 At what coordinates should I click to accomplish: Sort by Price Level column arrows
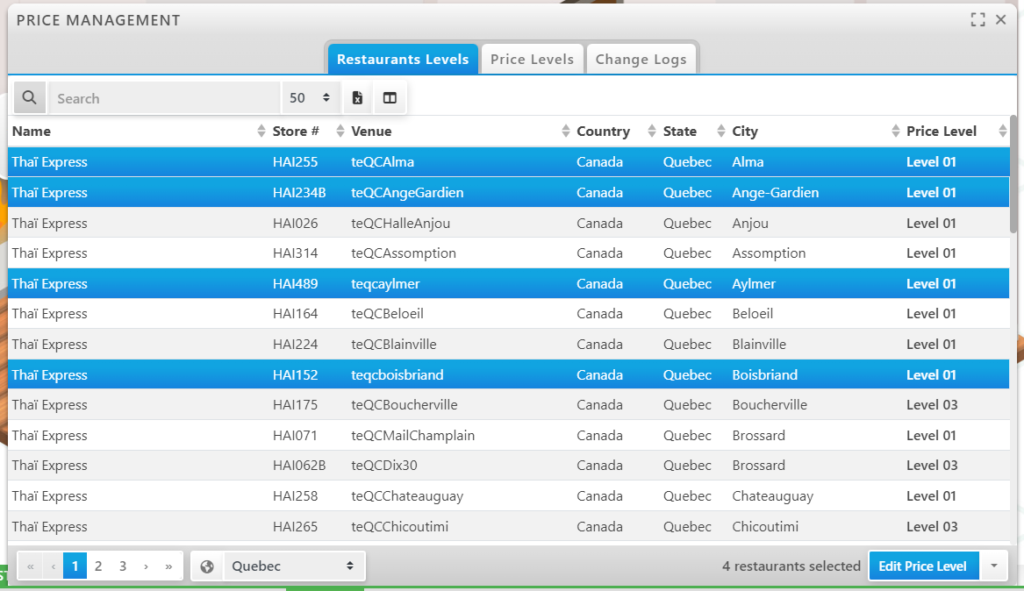pos(1001,131)
